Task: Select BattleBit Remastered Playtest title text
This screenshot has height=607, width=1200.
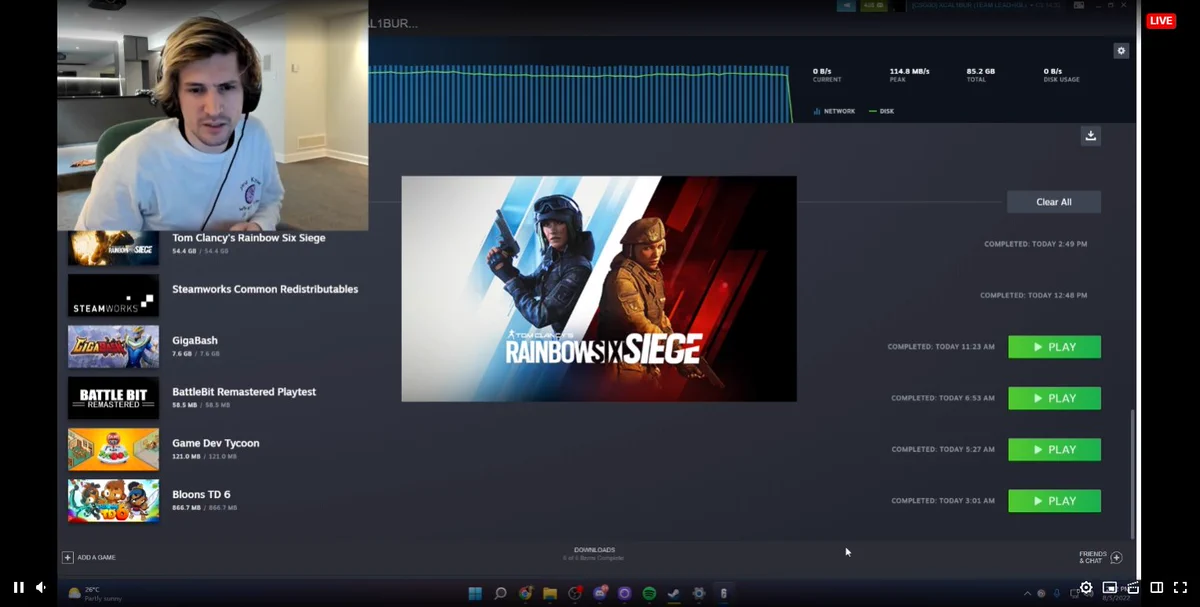Action: click(244, 392)
